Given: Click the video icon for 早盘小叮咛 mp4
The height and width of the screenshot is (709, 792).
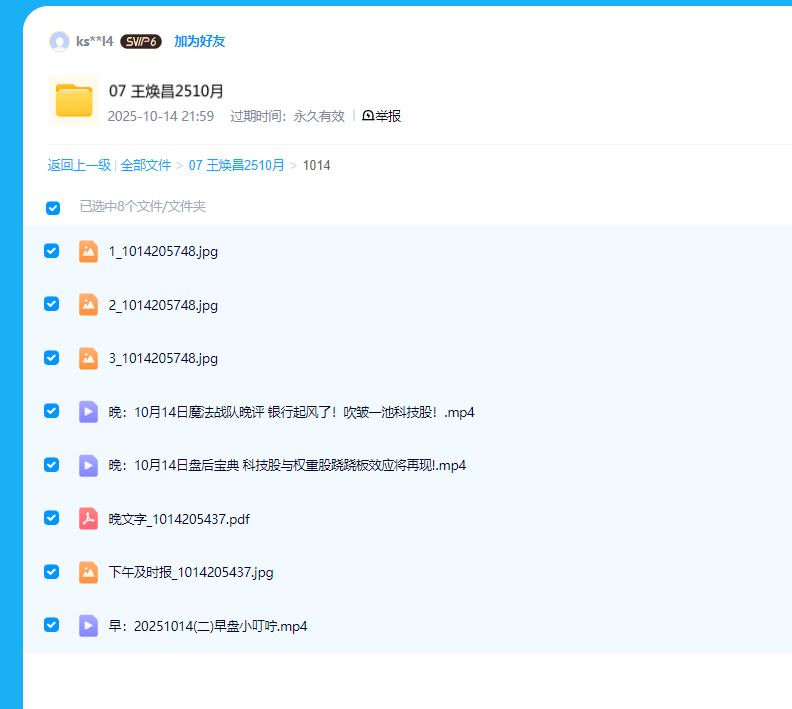Looking at the screenshot, I should (x=88, y=625).
